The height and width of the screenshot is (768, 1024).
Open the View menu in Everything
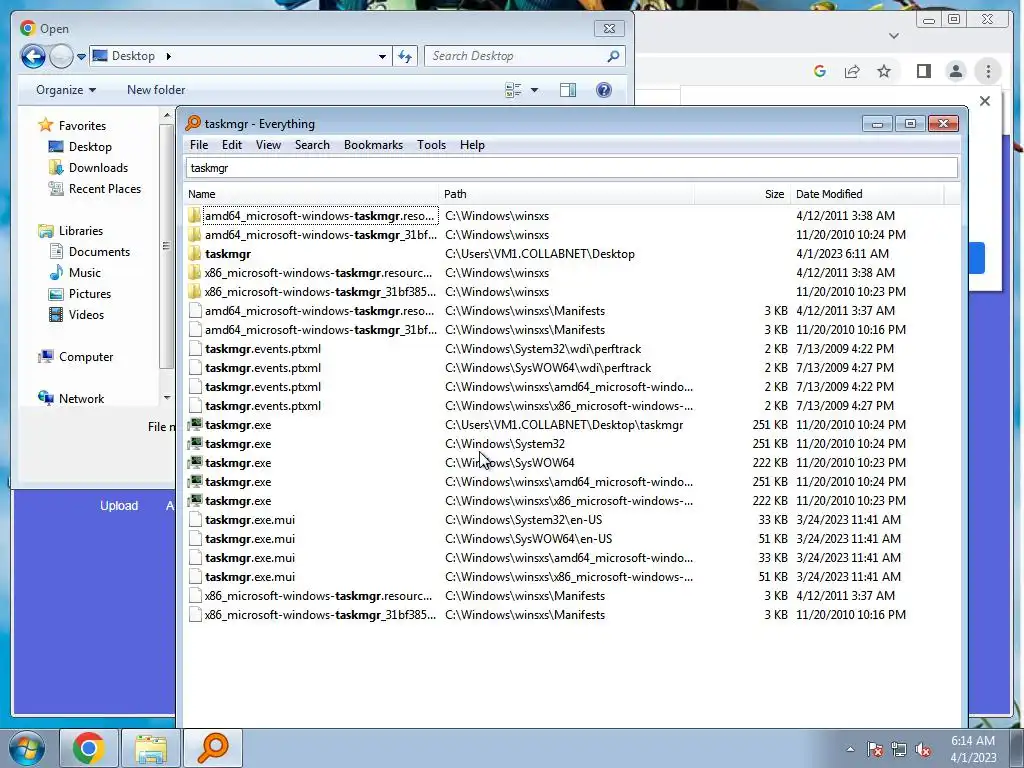coord(268,145)
